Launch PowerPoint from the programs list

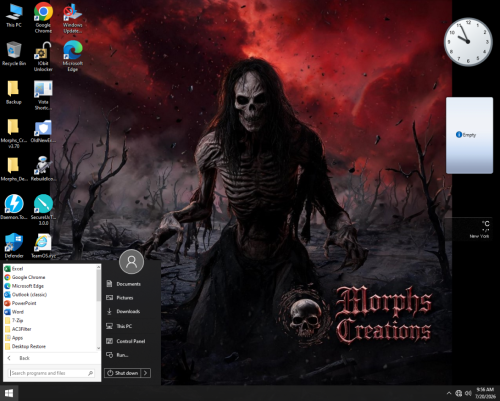[50, 303]
